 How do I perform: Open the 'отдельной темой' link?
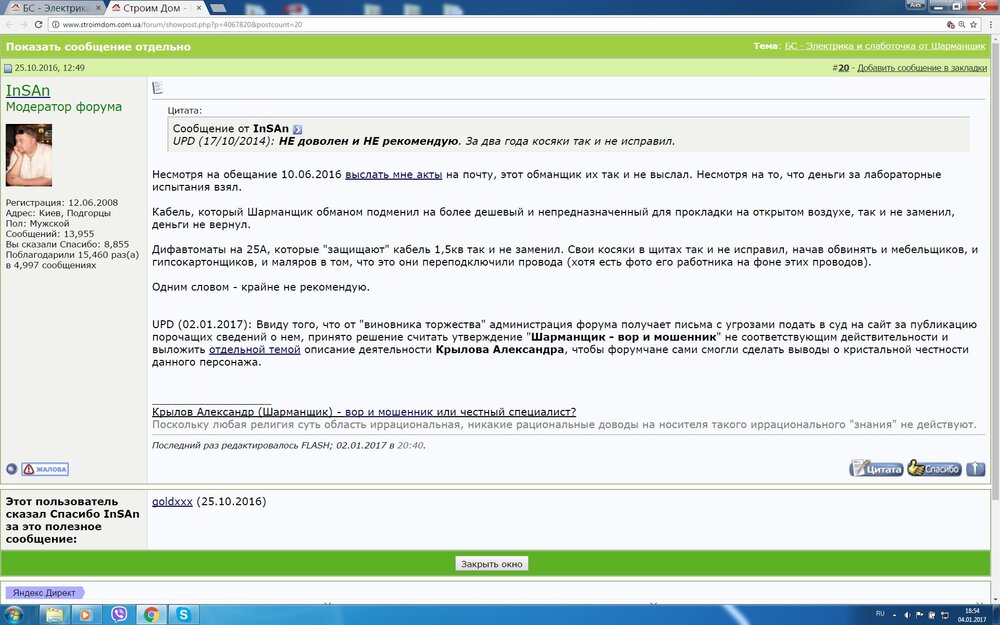pyautogui.click(x=254, y=349)
